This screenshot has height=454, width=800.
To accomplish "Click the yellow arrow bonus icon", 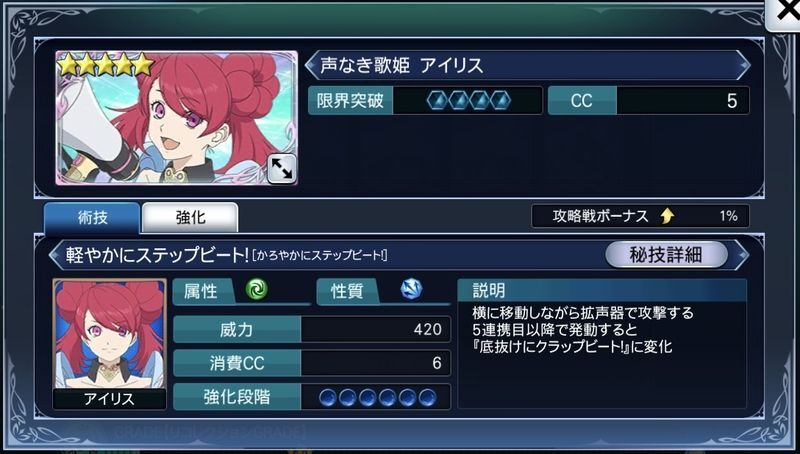I will [x=667, y=216].
